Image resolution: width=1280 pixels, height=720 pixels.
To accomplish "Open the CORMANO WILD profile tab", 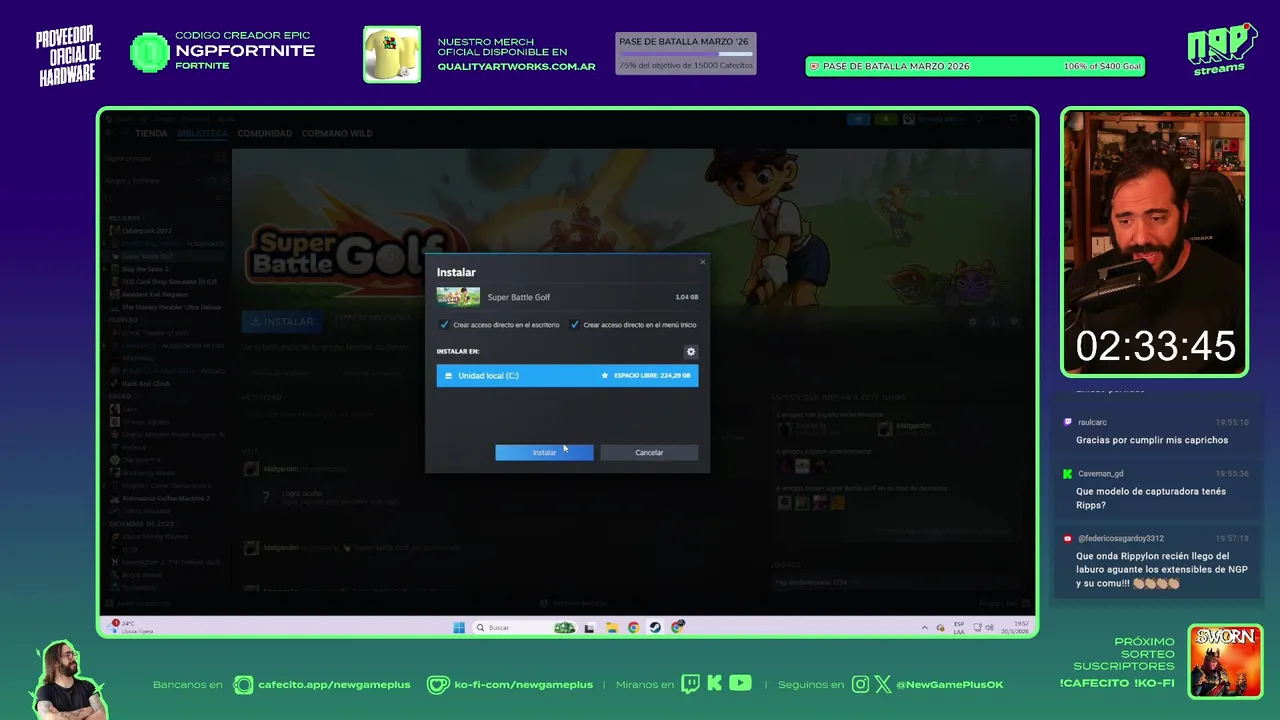I will (337, 133).
